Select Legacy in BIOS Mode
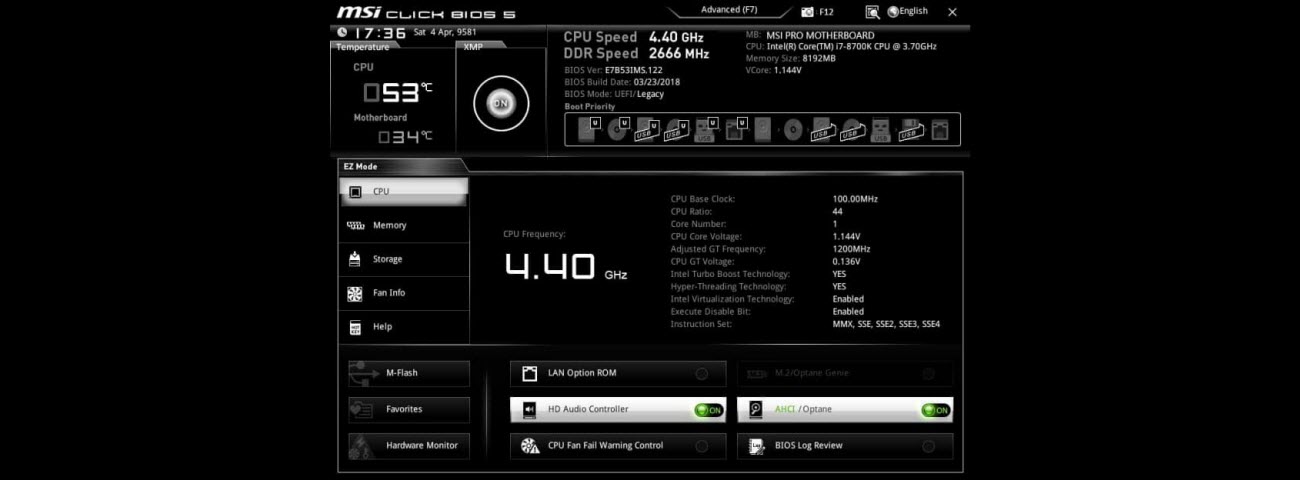Image resolution: width=1300 pixels, height=480 pixels. tap(650, 94)
